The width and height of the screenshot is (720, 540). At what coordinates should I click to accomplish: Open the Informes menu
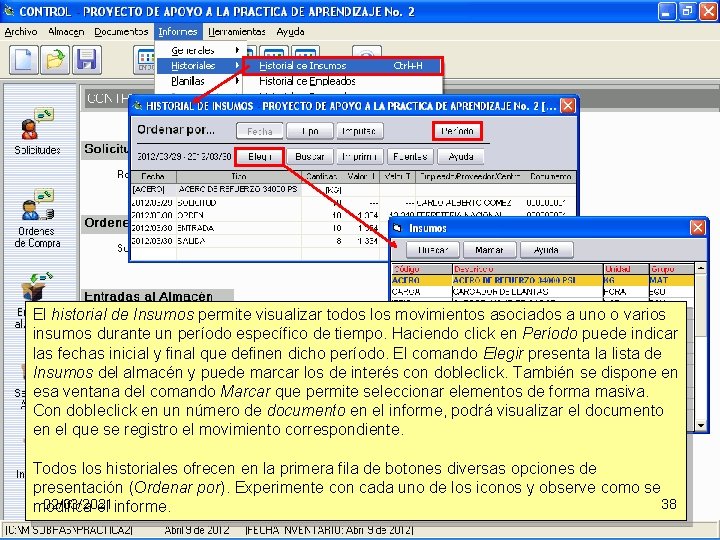pos(178,32)
